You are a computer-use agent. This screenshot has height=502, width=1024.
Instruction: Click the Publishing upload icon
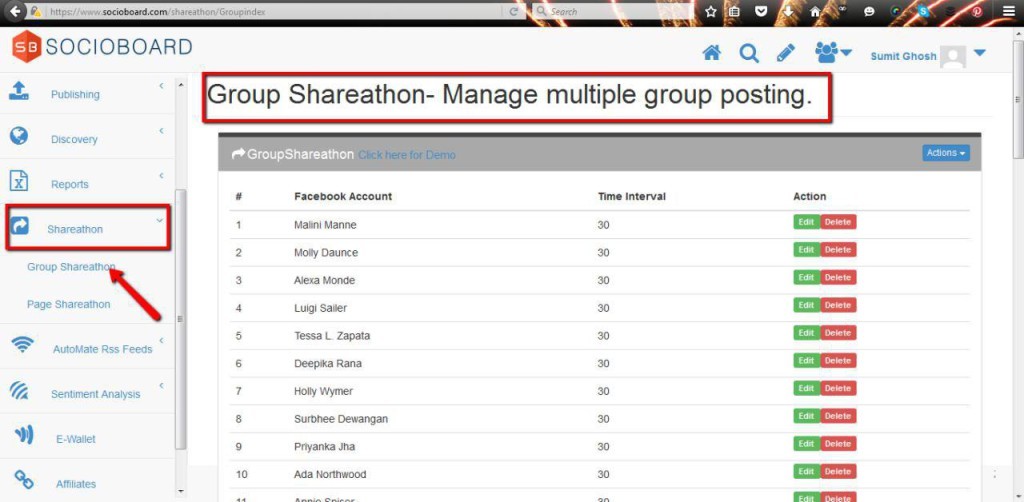tap(19, 91)
